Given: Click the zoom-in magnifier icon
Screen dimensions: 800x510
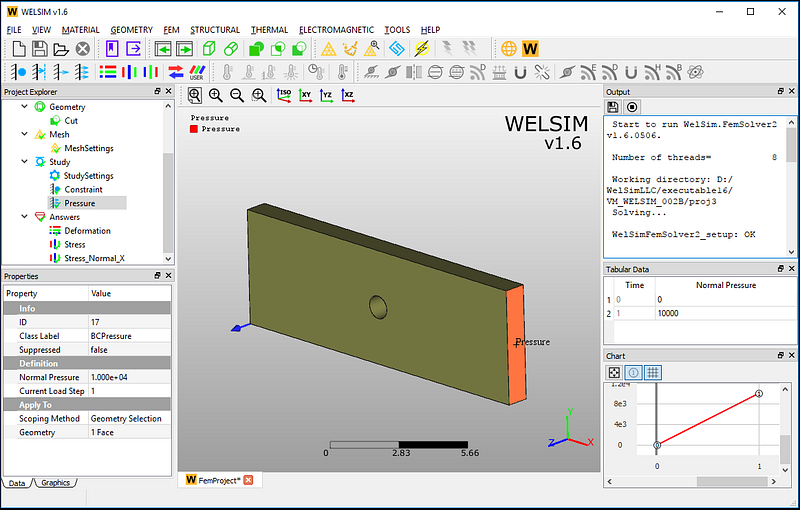Looking at the screenshot, I should click(216, 95).
